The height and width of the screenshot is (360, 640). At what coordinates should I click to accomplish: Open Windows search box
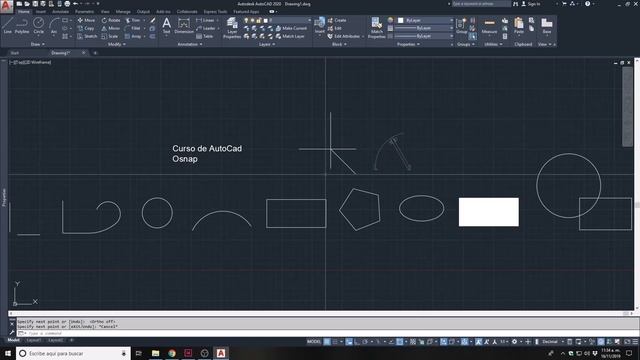pos(73,353)
